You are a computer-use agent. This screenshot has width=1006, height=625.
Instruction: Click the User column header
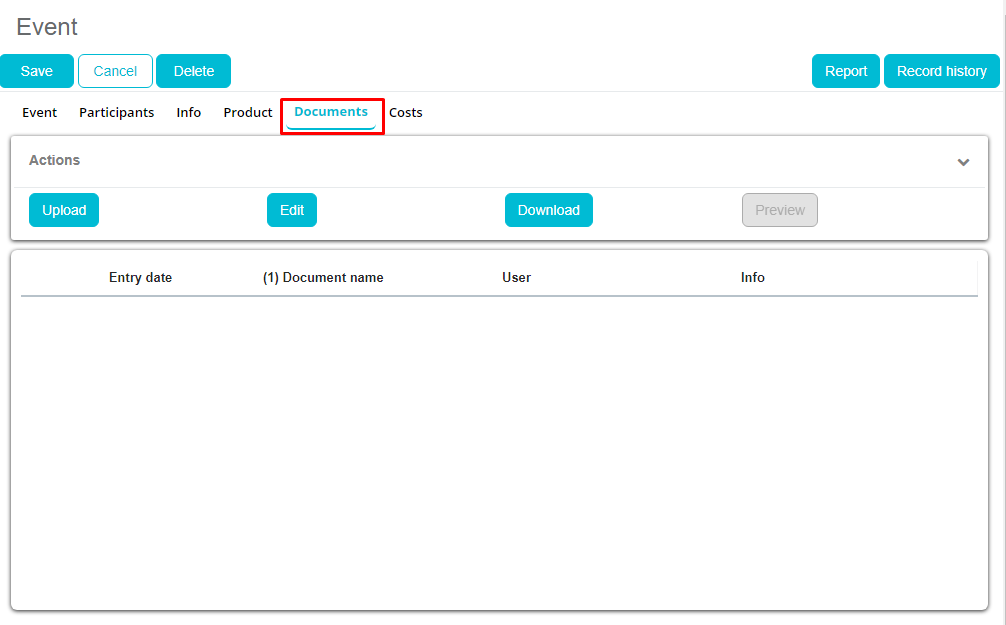[516, 278]
